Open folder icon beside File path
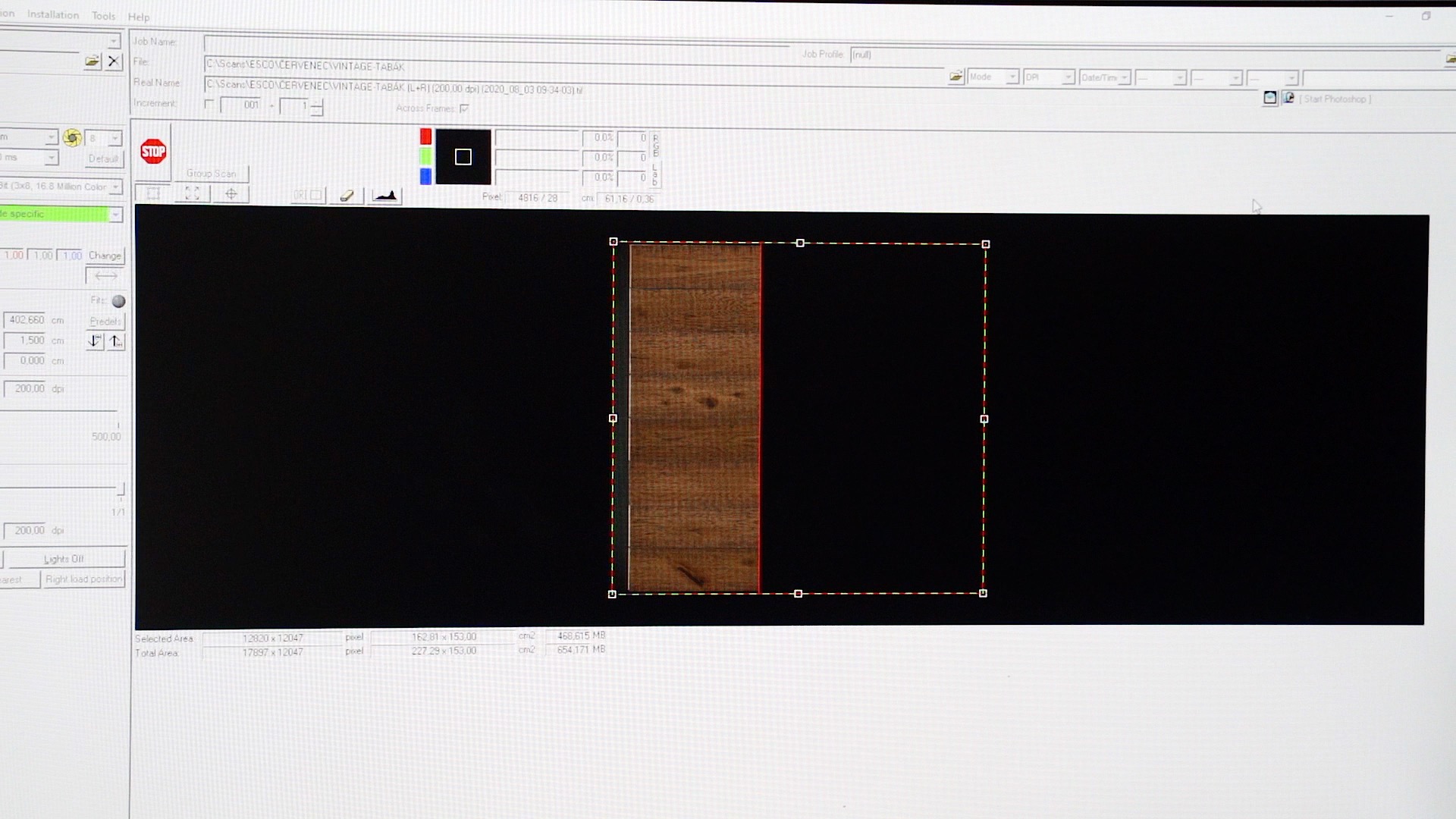 tap(955, 76)
